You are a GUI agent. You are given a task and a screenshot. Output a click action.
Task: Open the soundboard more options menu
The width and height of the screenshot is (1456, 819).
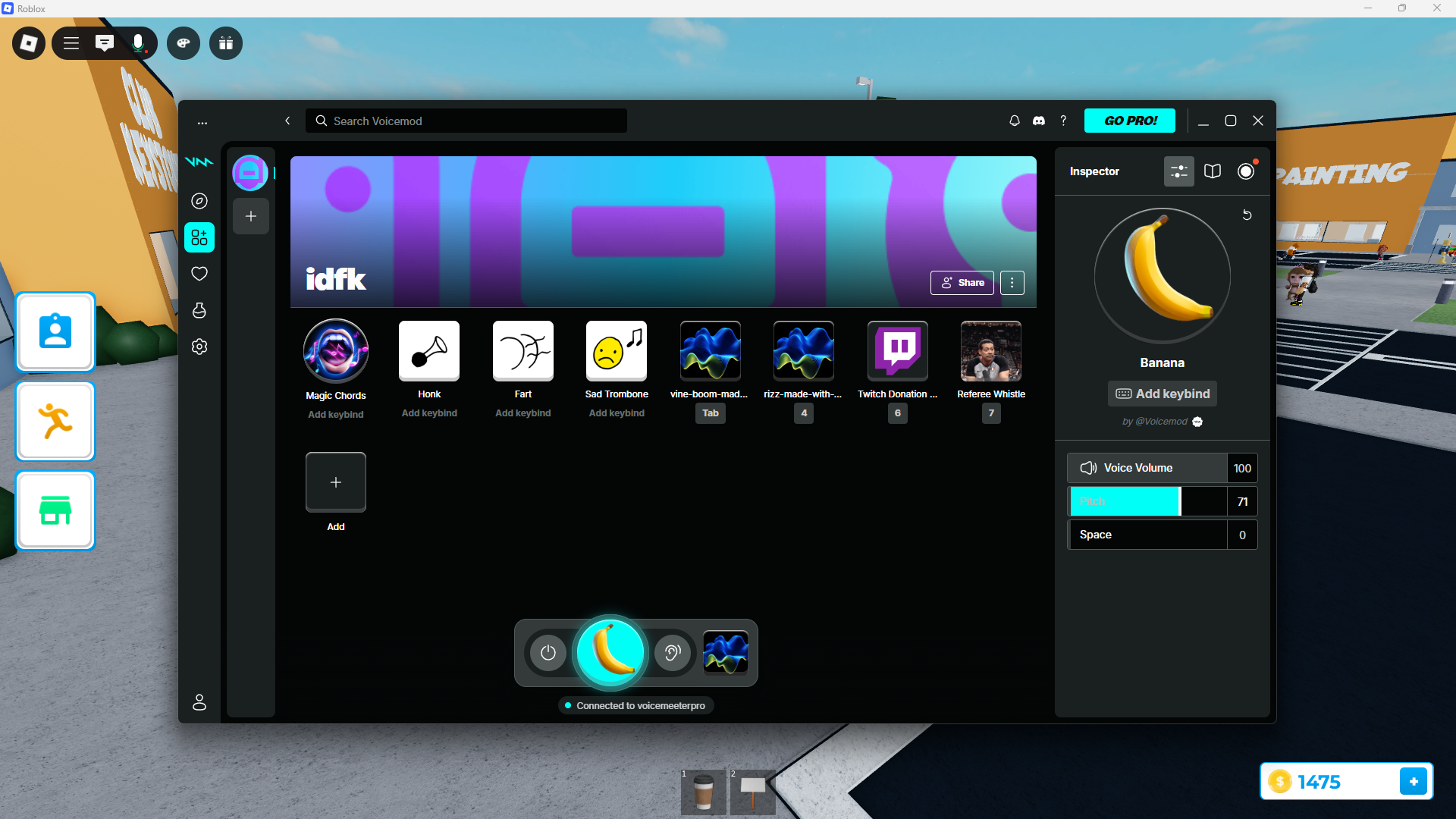(x=1012, y=283)
